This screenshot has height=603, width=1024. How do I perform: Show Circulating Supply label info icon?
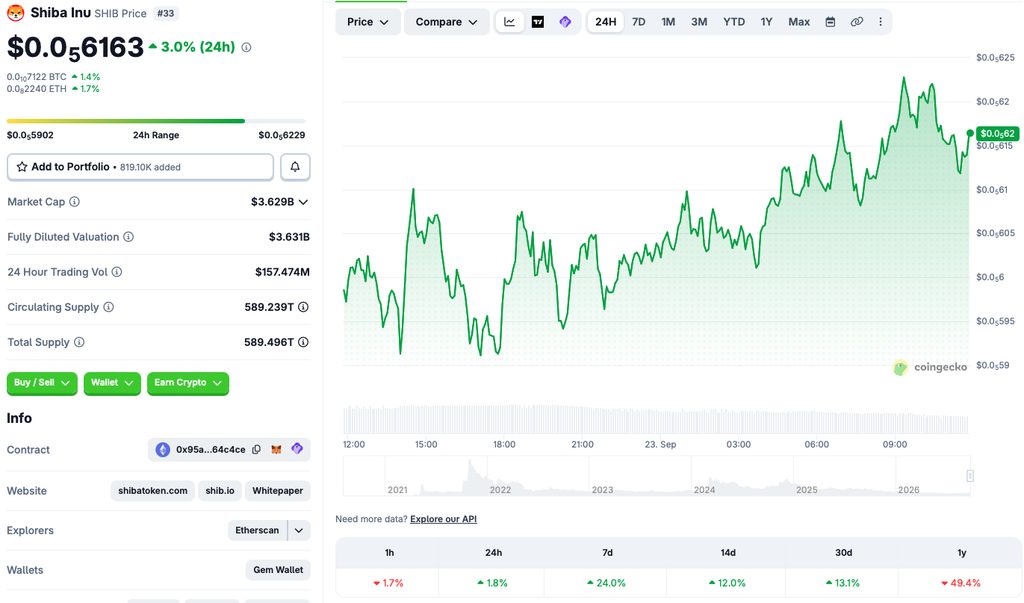pyautogui.click(x=108, y=307)
